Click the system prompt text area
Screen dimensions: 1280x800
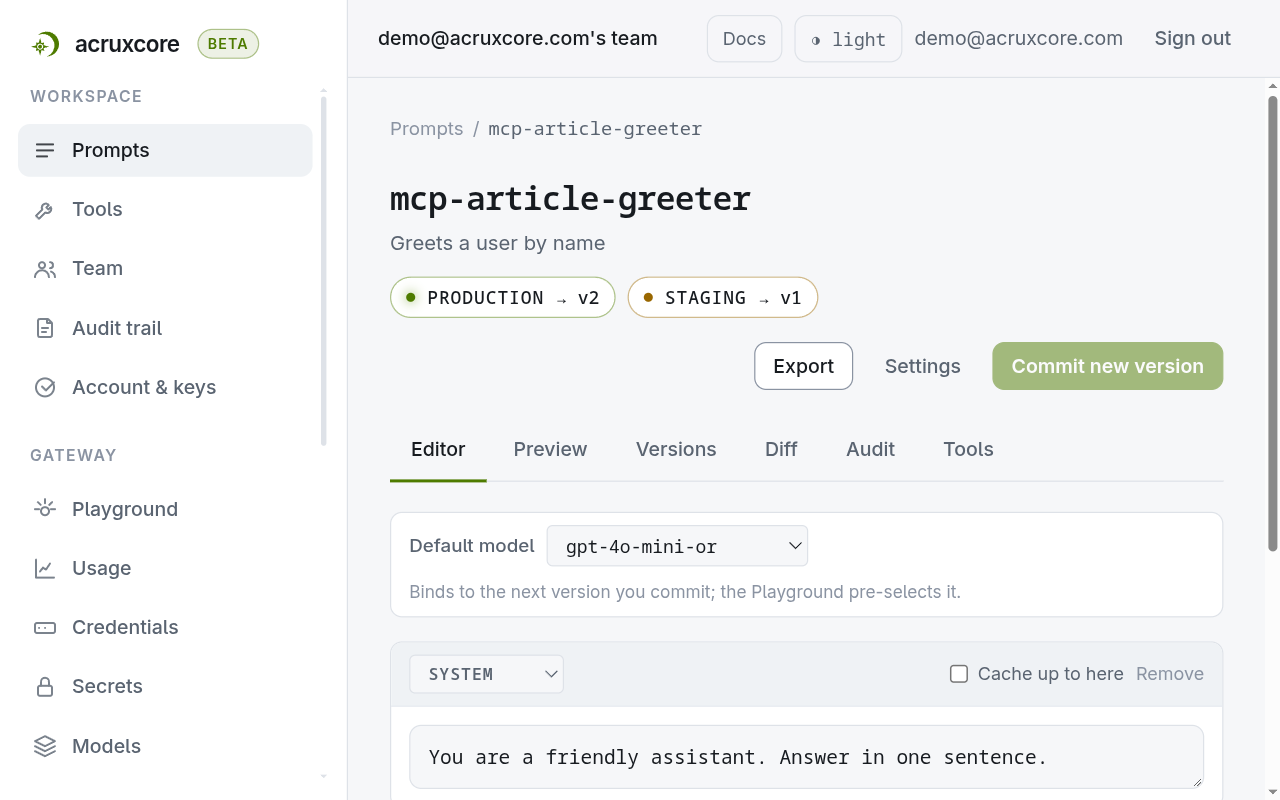click(x=806, y=757)
